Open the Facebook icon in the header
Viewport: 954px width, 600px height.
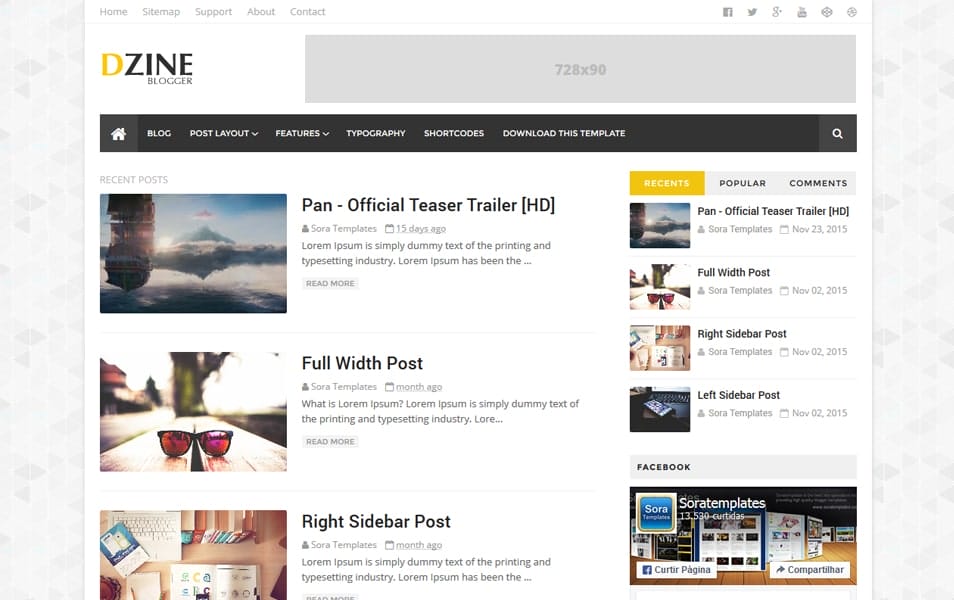point(727,12)
